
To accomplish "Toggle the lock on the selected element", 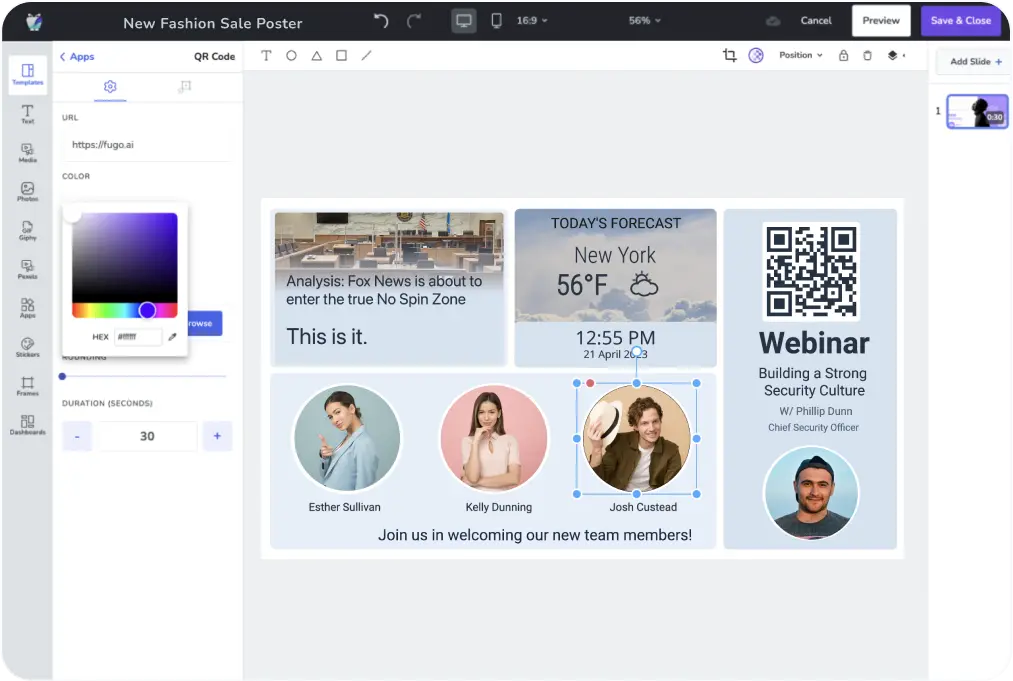I will click(843, 56).
